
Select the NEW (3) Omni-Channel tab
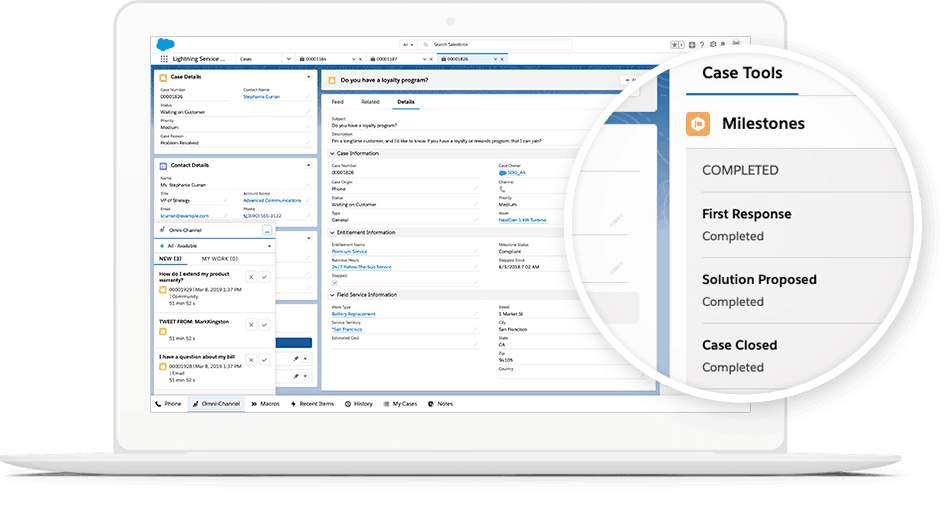click(x=170, y=259)
